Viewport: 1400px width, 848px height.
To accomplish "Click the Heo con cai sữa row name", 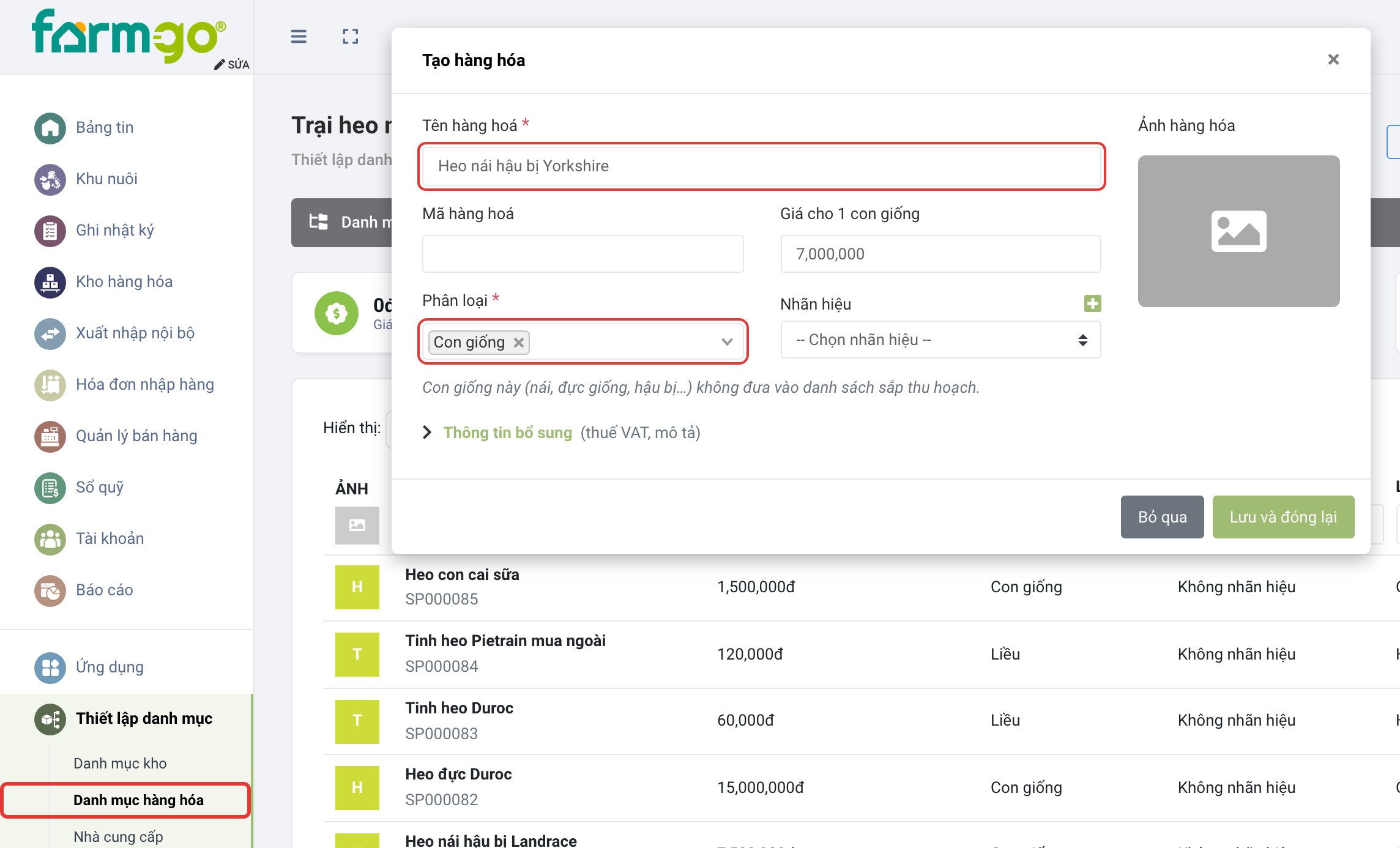I will [462, 575].
